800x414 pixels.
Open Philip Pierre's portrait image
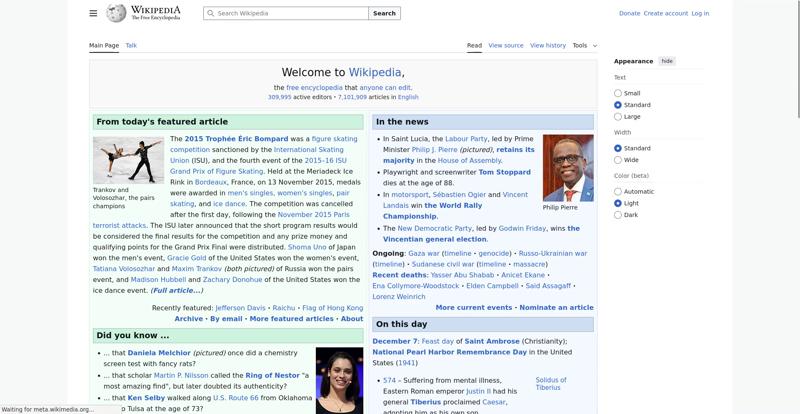click(x=567, y=167)
